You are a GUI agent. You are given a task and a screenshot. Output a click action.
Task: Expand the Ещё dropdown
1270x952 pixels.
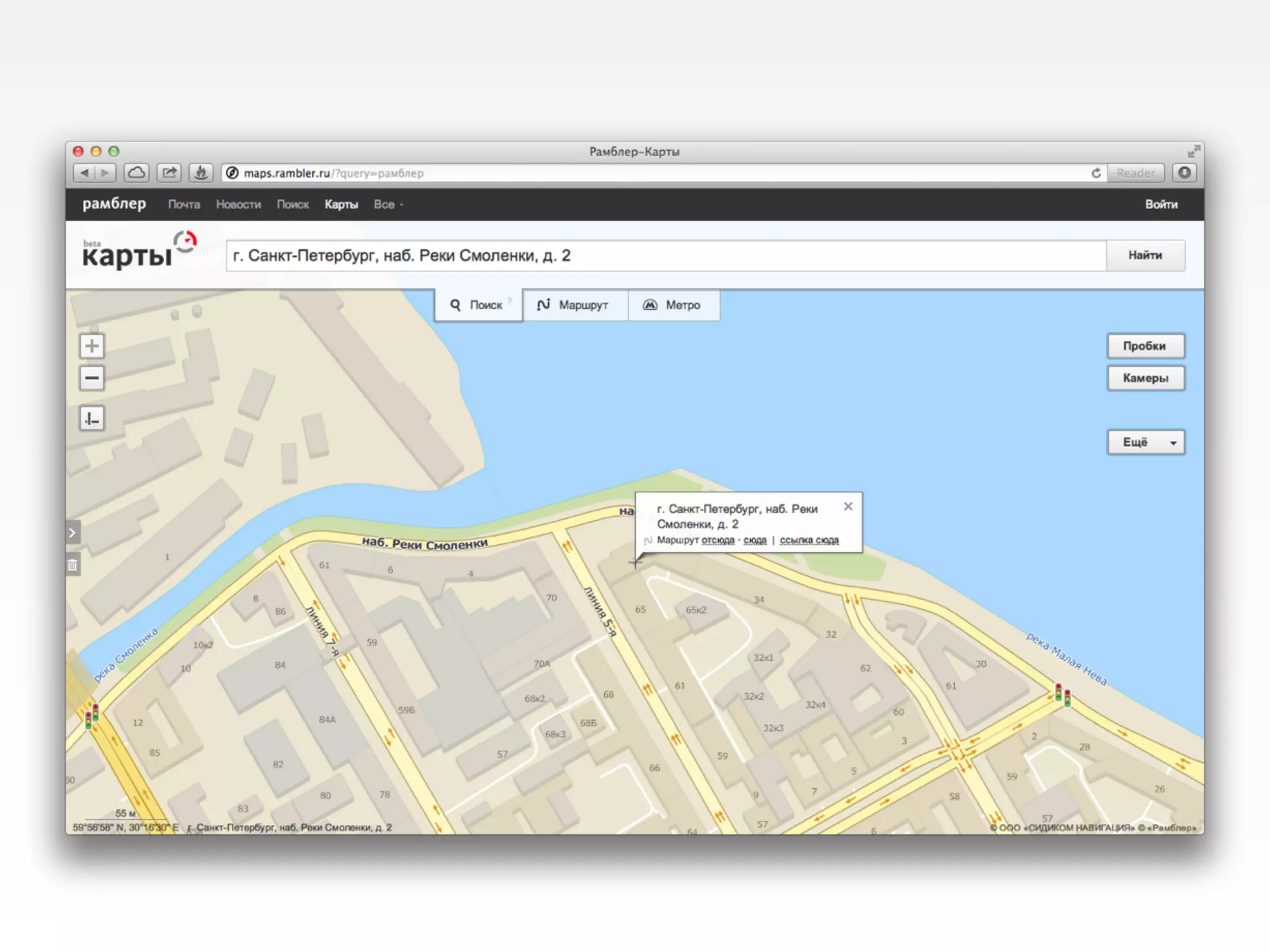coord(1145,443)
